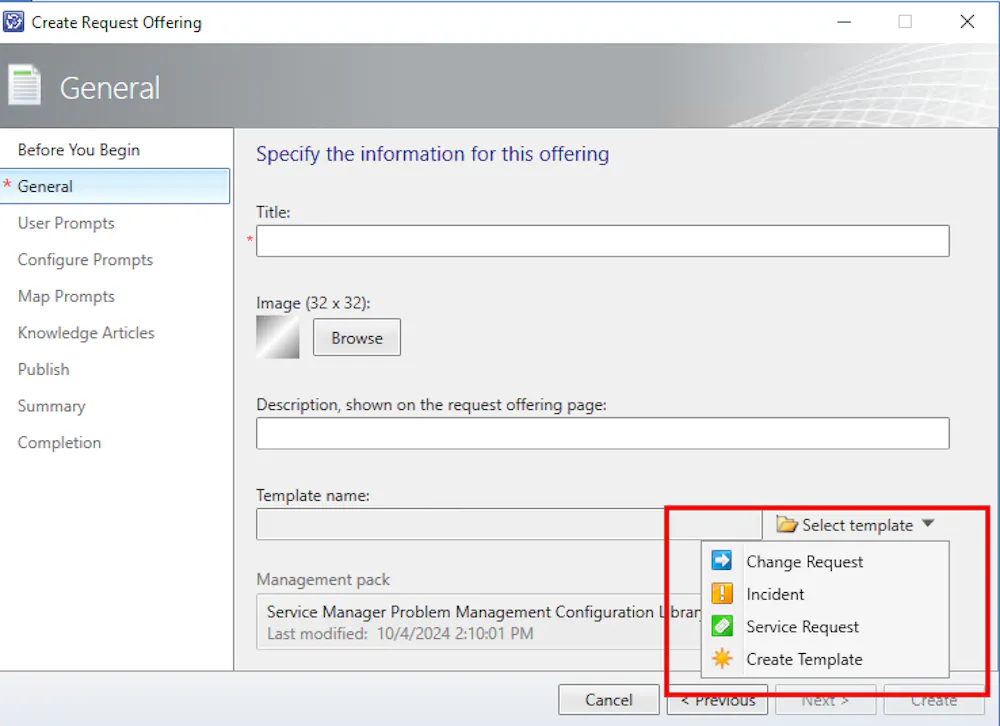The height and width of the screenshot is (726, 1000).
Task: Open the User Prompts step
Action: tap(66, 223)
